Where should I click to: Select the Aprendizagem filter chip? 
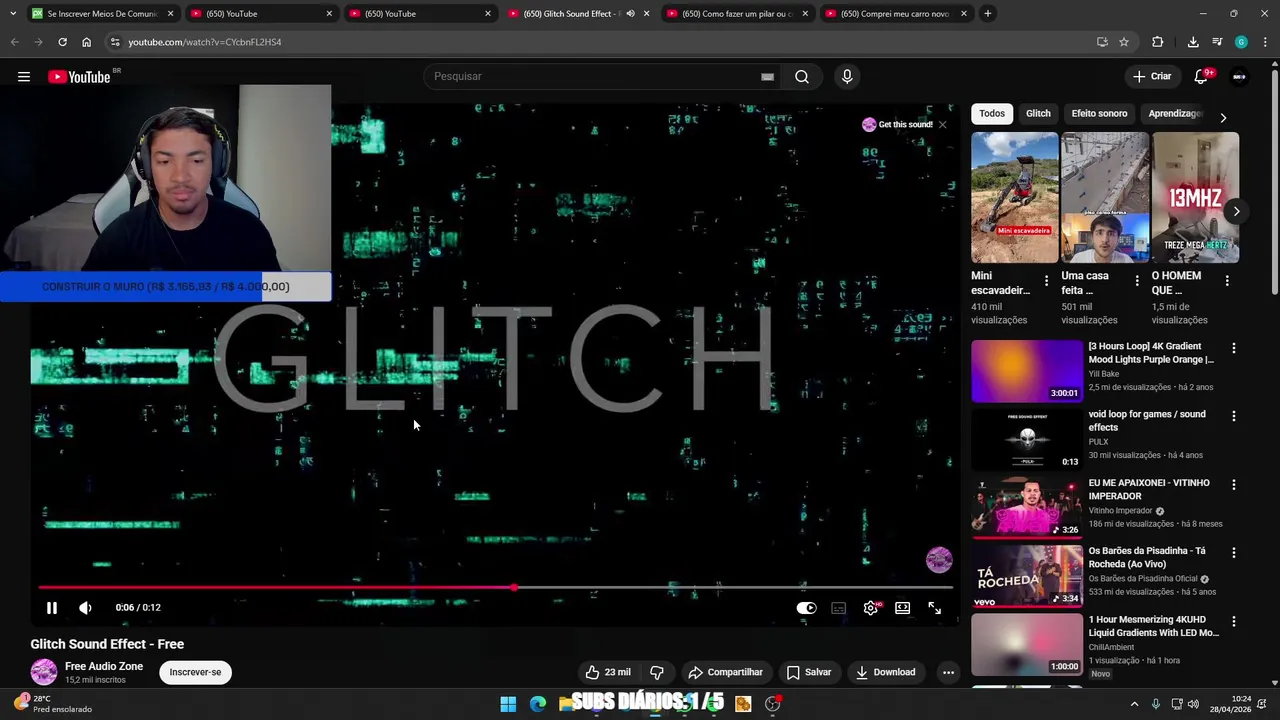click(1175, 114)
